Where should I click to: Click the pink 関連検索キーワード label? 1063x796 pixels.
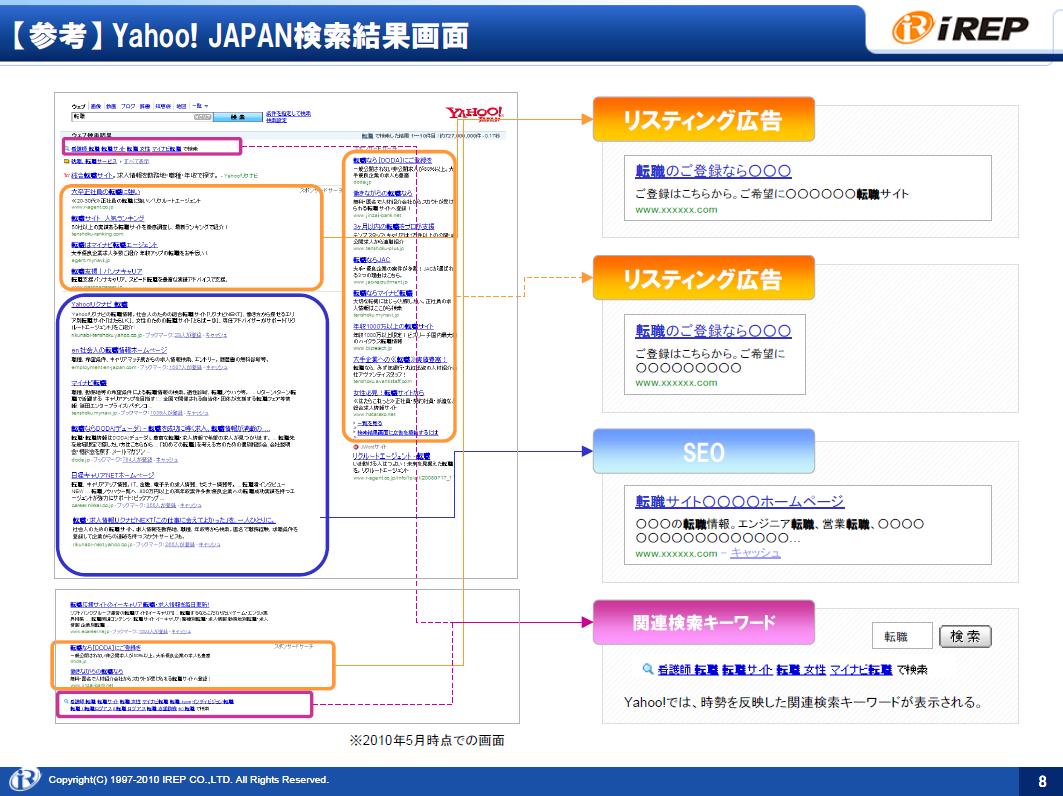coord(704,622)
